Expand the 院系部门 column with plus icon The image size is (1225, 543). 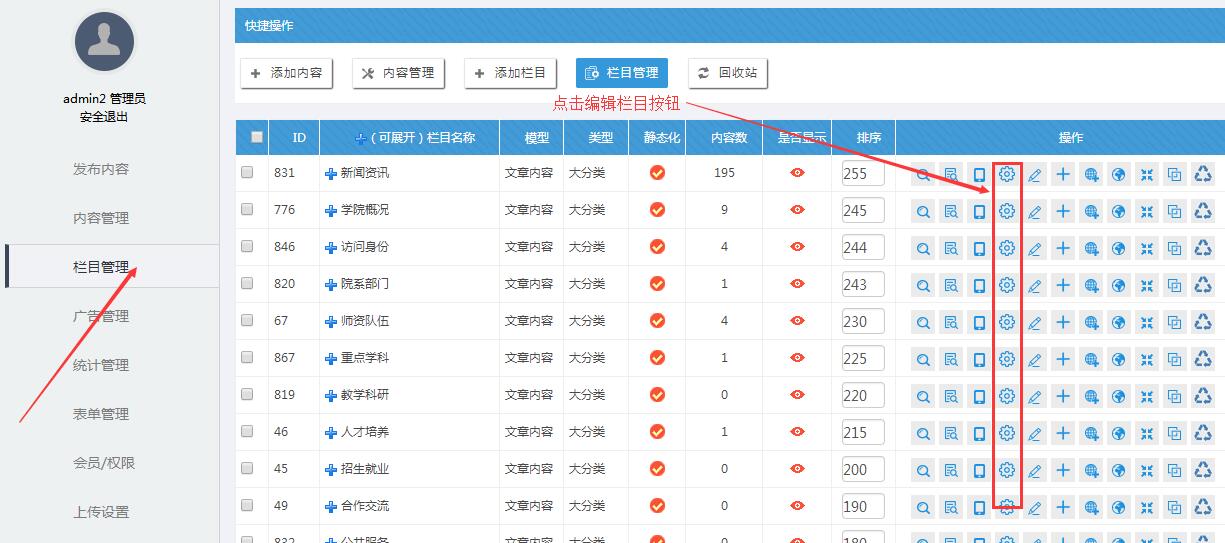pos(331,285)
